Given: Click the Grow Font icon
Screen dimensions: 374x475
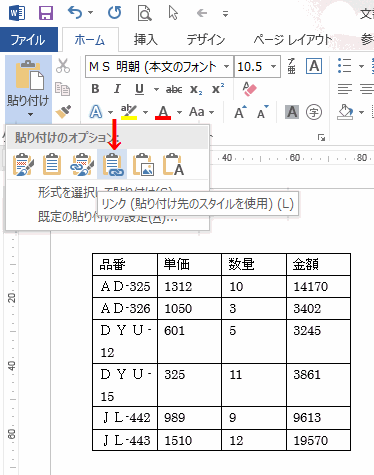Looking at the screenshot, I should (240, 112).
